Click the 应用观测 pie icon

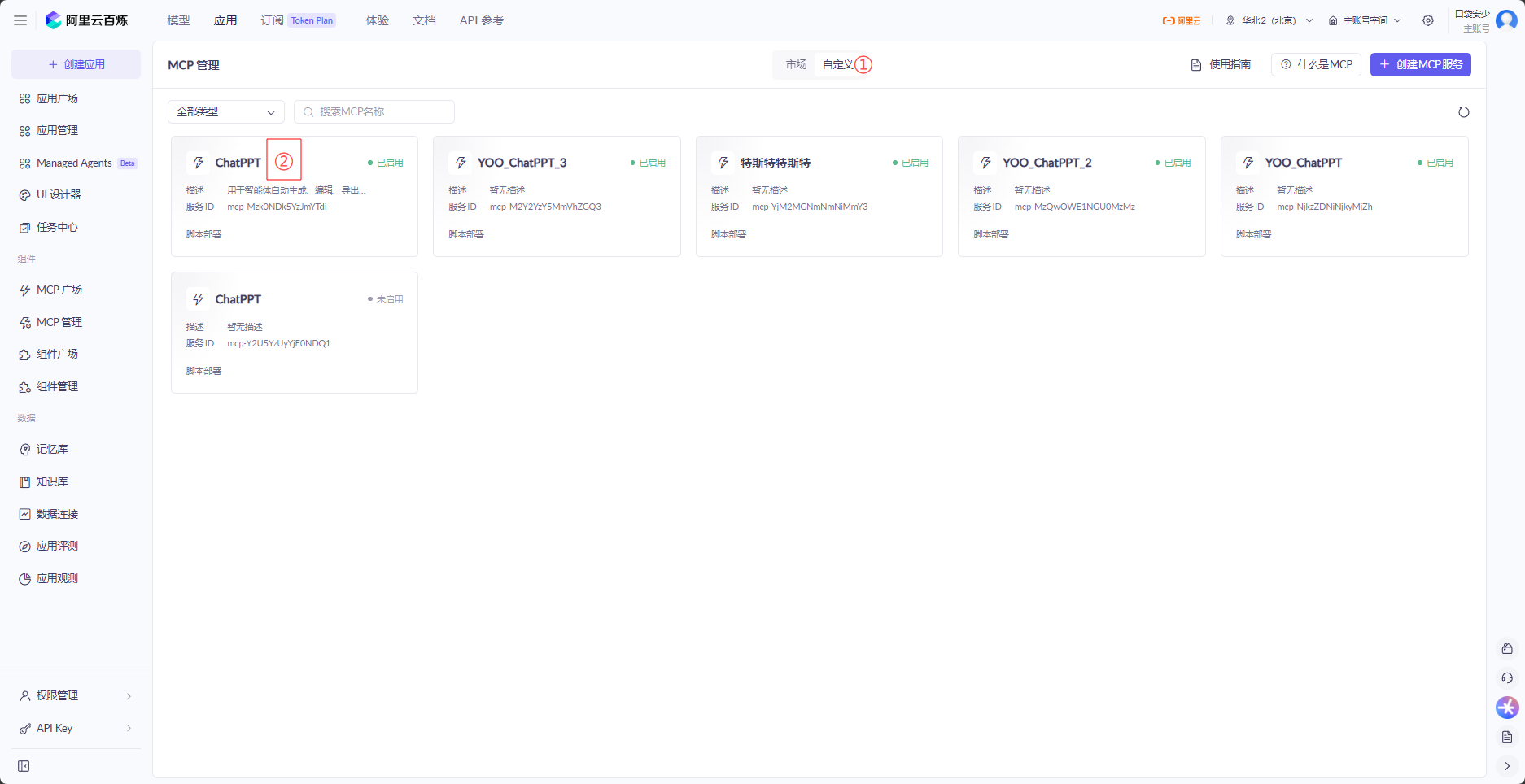(24, 579)
